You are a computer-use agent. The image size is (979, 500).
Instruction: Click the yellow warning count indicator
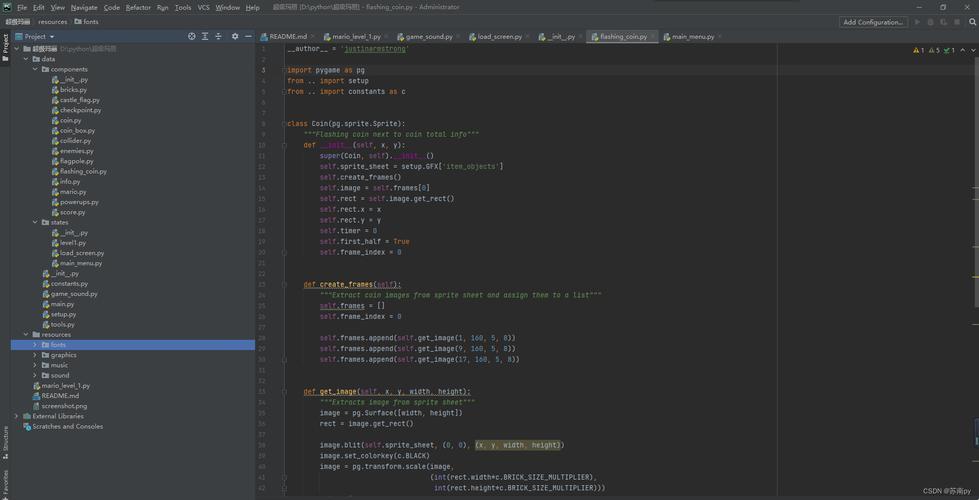918,50
